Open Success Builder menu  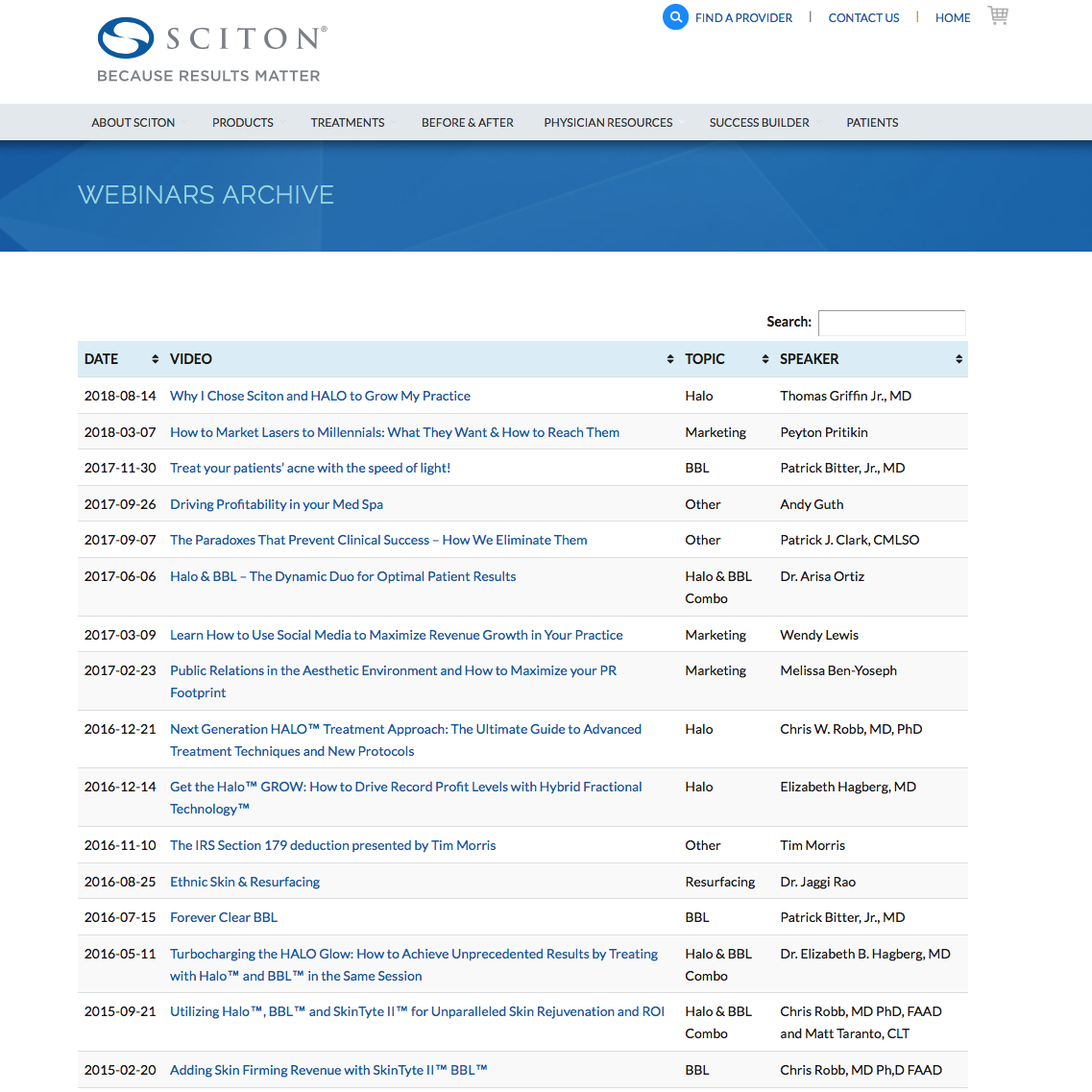[759, 123]
